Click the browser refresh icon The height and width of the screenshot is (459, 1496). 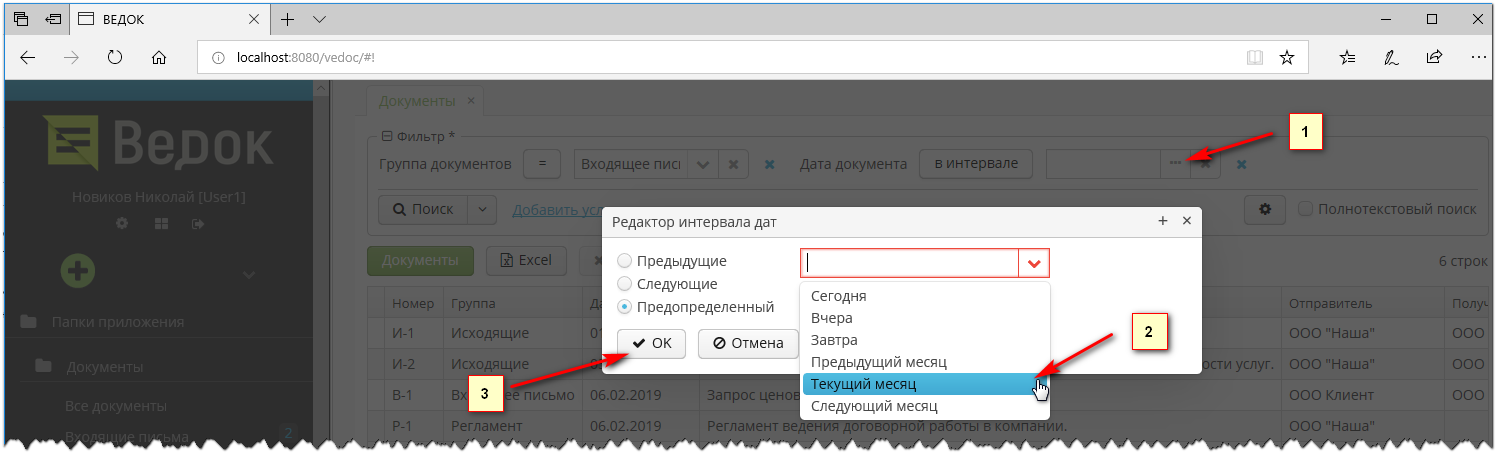[x=114, y=58]
